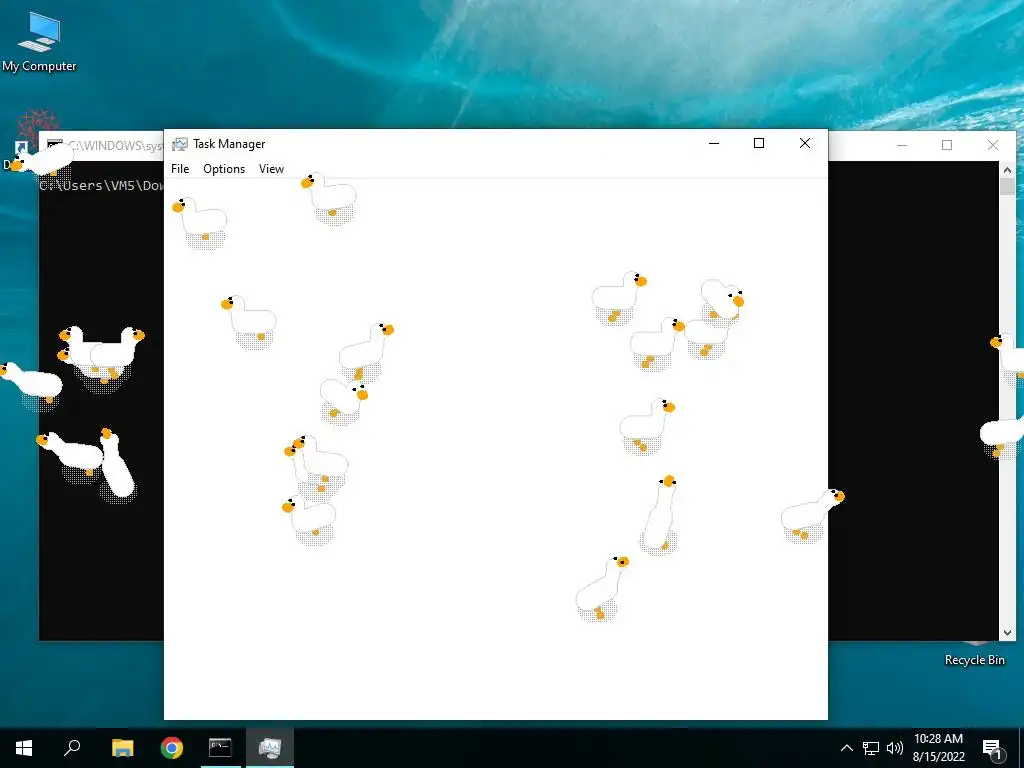Open the Options menu in Task Manager

pyautogui.click(x=224, y=168)
